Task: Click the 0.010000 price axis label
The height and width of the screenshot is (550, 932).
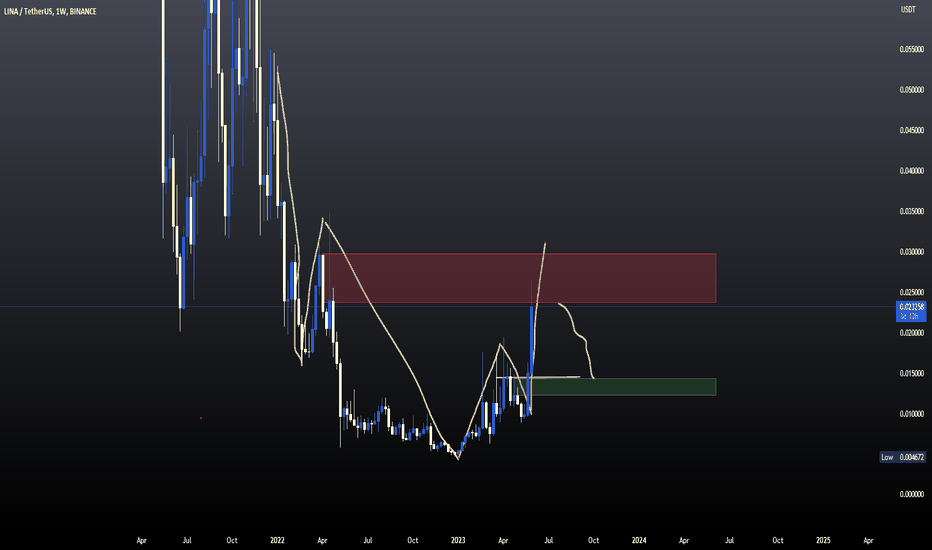Action: 912,413
